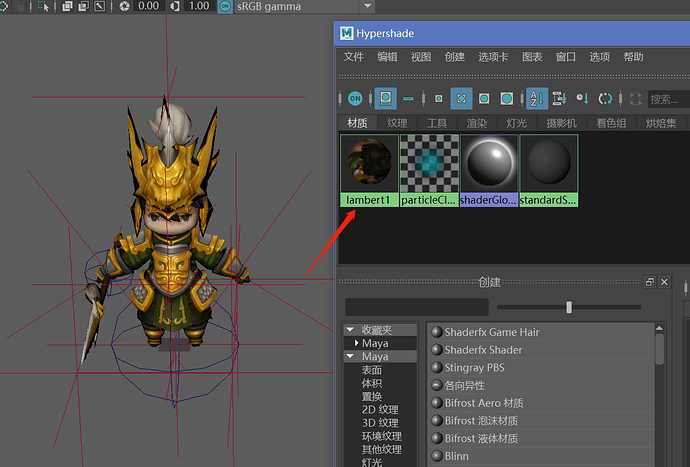The image size is (690, 467).
Task: Switch to the 灯光 tab
Action: 517,123
